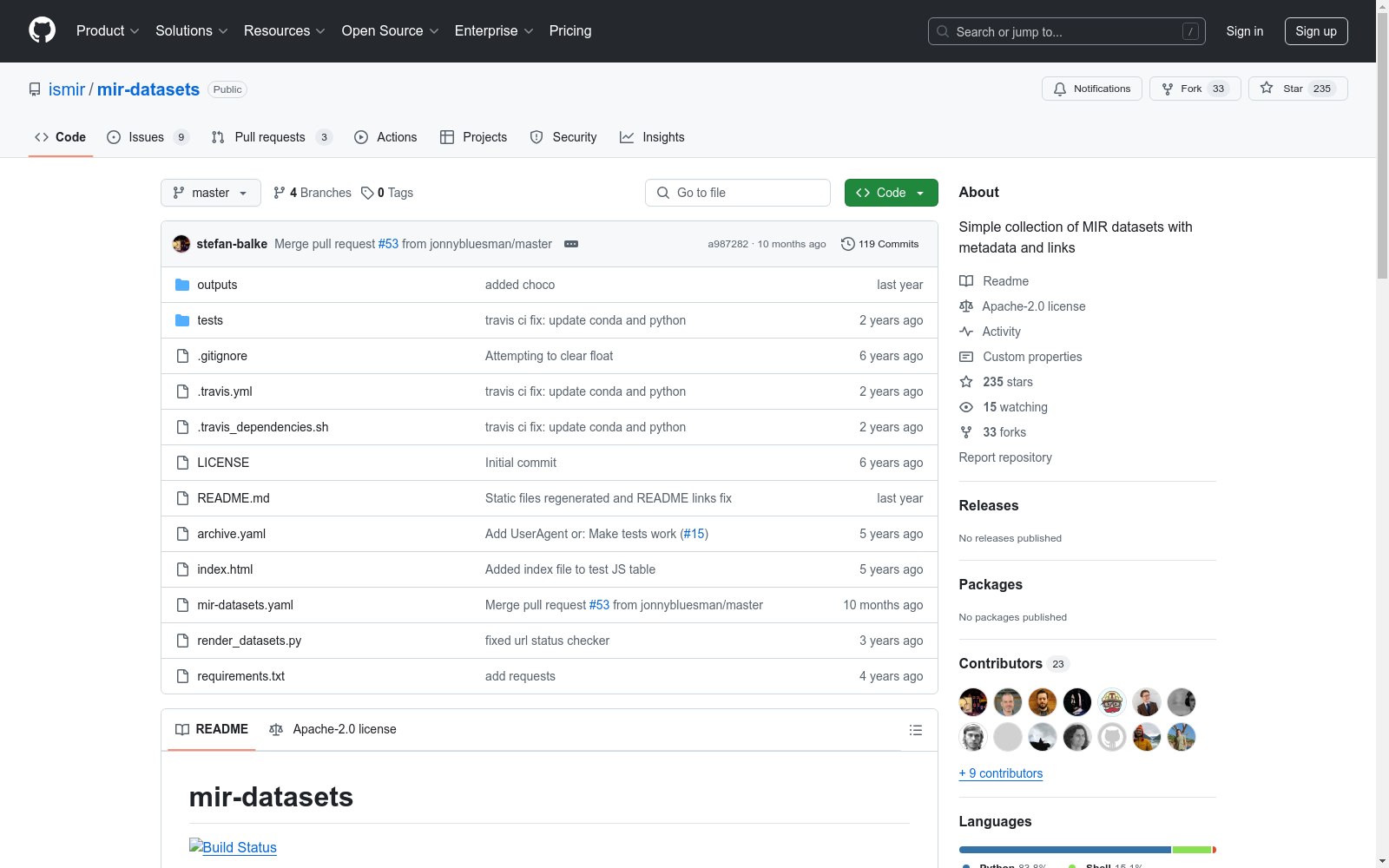This screenshot has width=1389, height=868.
Task: Click the Activity pulse icon
Action: click(966, 332)
